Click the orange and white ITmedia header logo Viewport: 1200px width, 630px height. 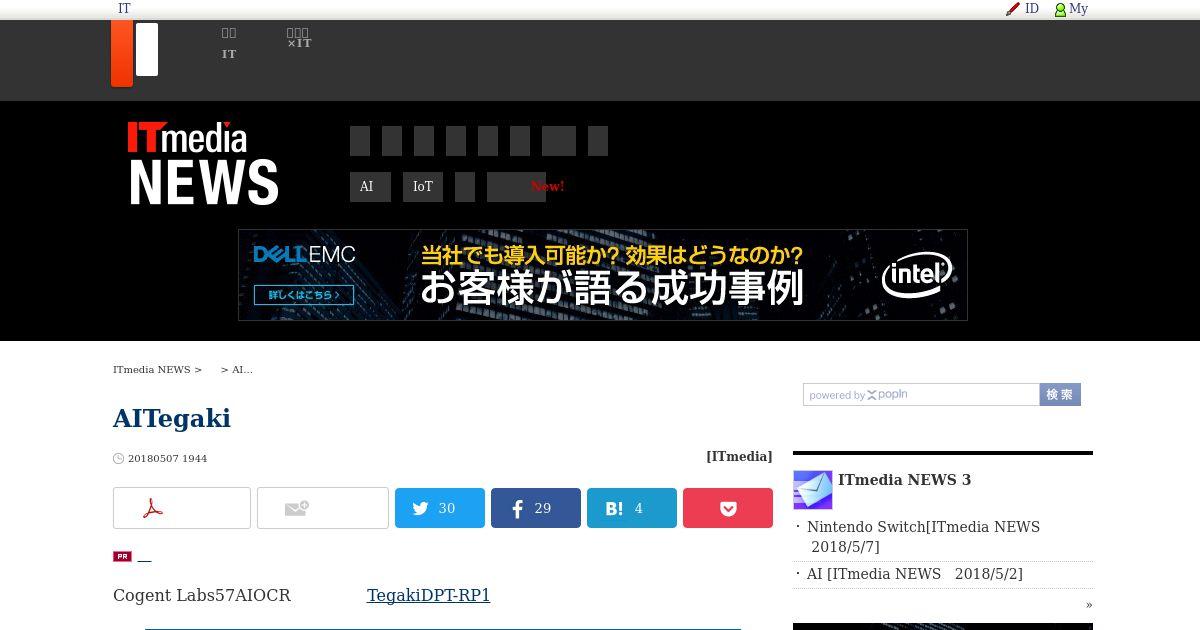[x=135, y=53]
